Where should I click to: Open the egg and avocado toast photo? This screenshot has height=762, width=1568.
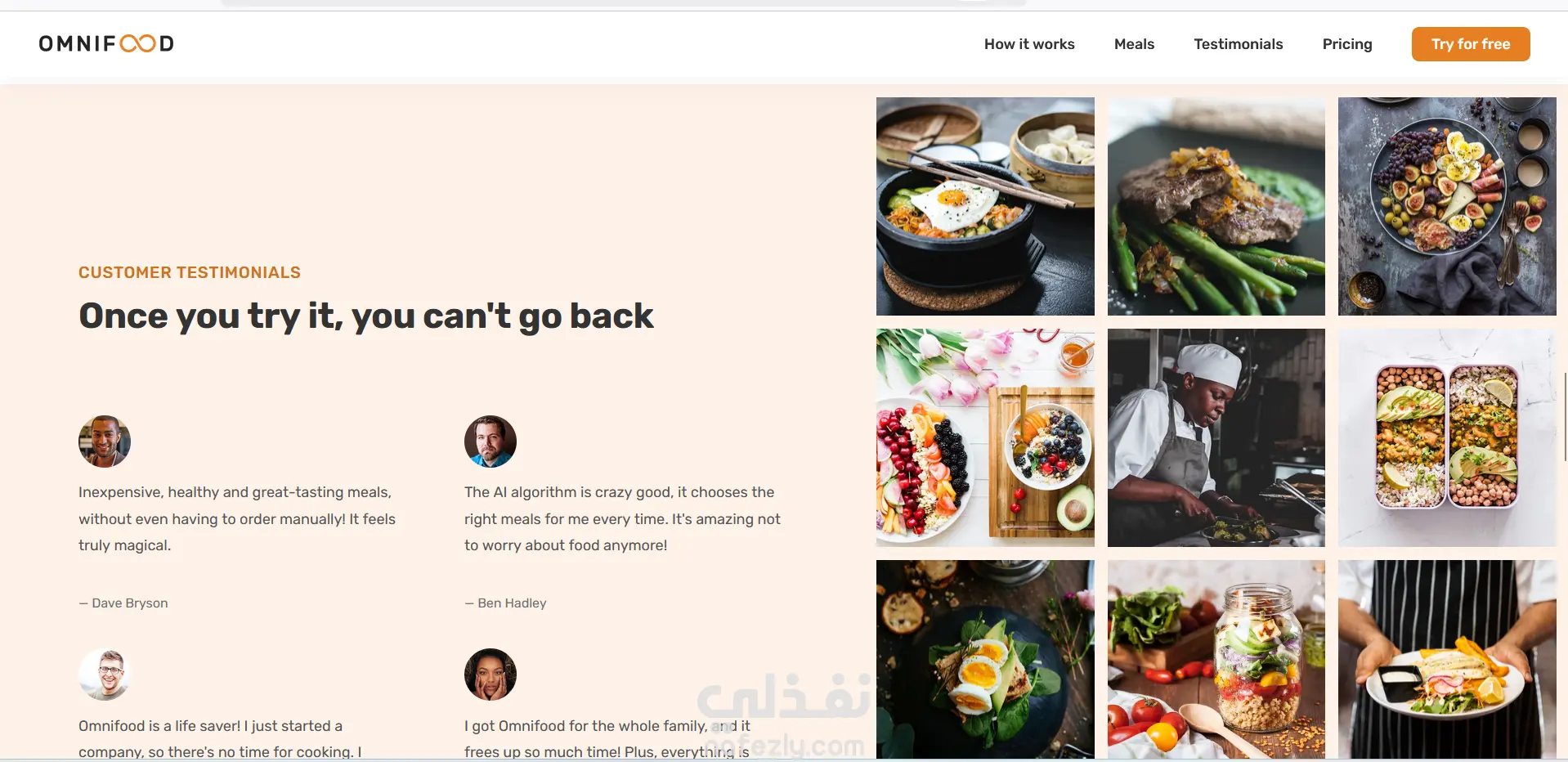click(985, 659)
